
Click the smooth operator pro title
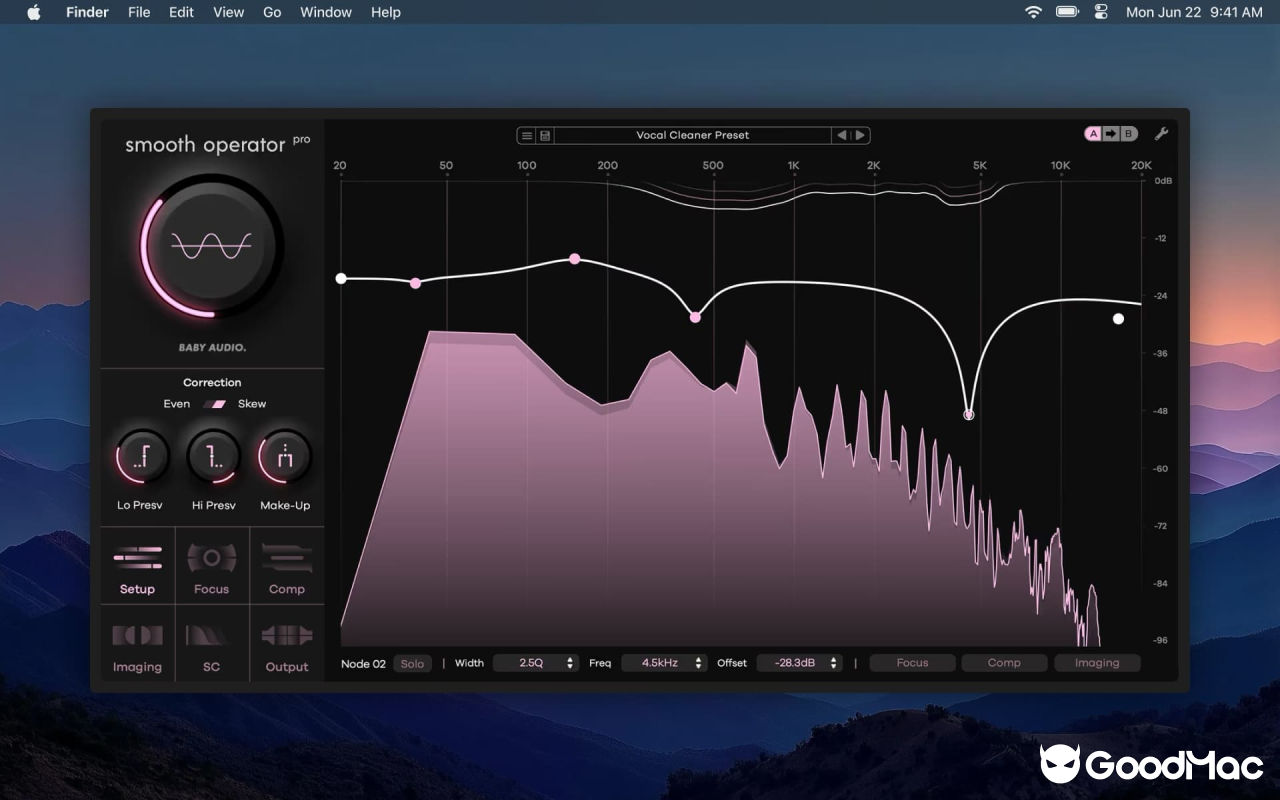click(x=217, y=144)
